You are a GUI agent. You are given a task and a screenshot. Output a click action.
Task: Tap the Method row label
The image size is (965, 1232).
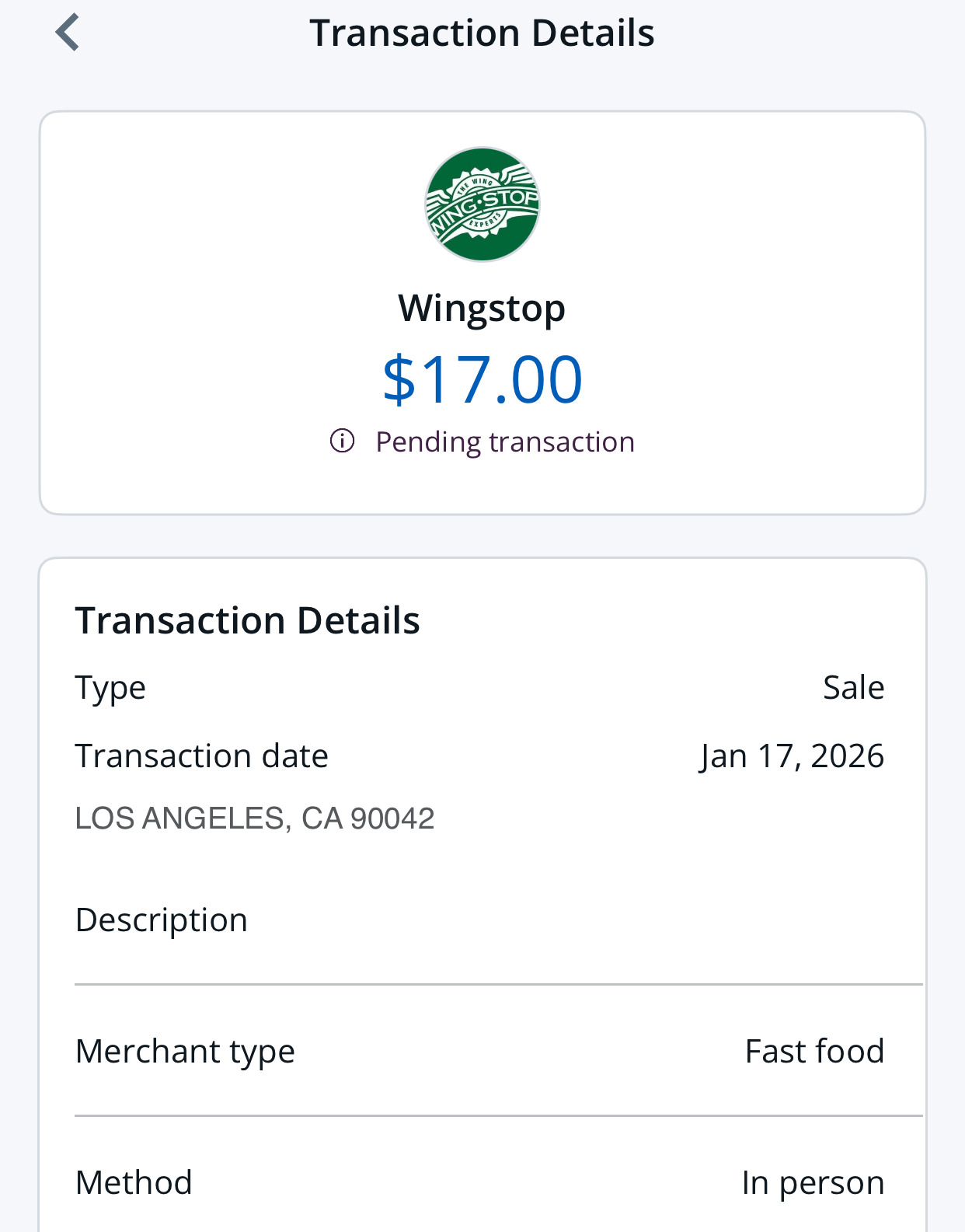tap(134, 1182)
